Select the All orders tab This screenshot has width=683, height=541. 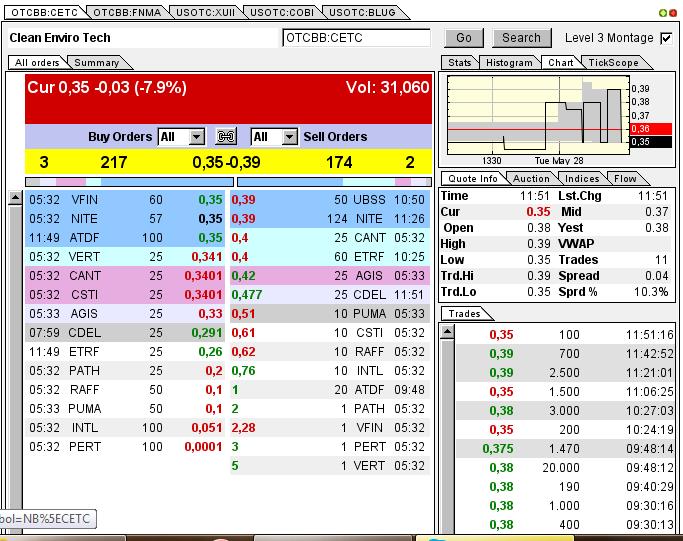37,63
